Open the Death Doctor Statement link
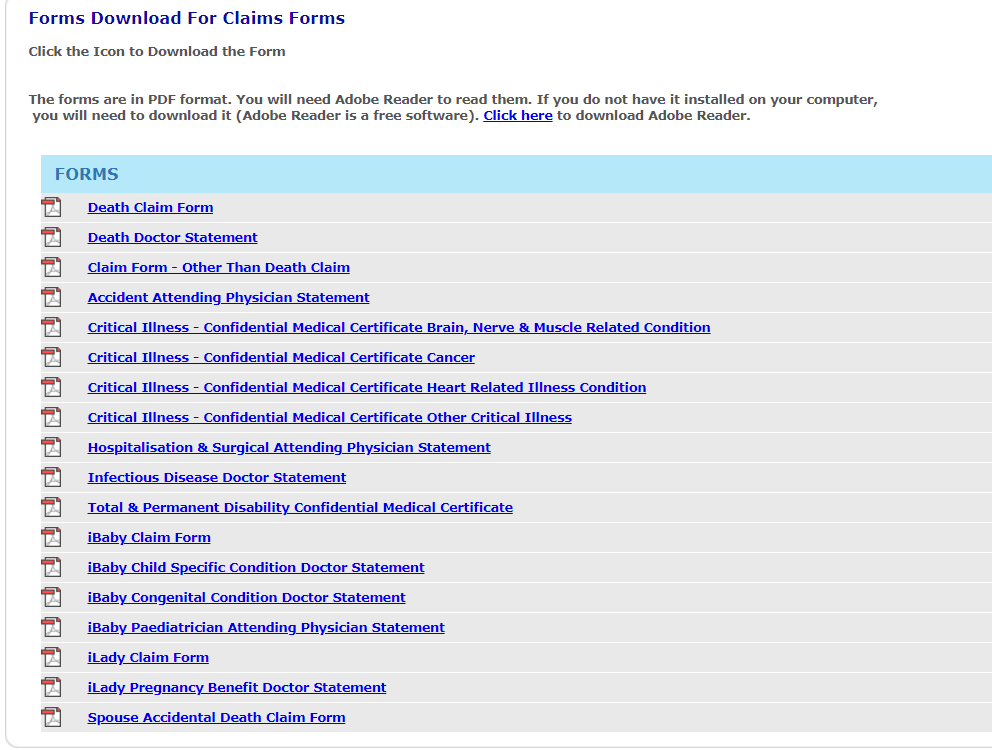The width and height of the screenshot is (992, 750). click(173, 237)
